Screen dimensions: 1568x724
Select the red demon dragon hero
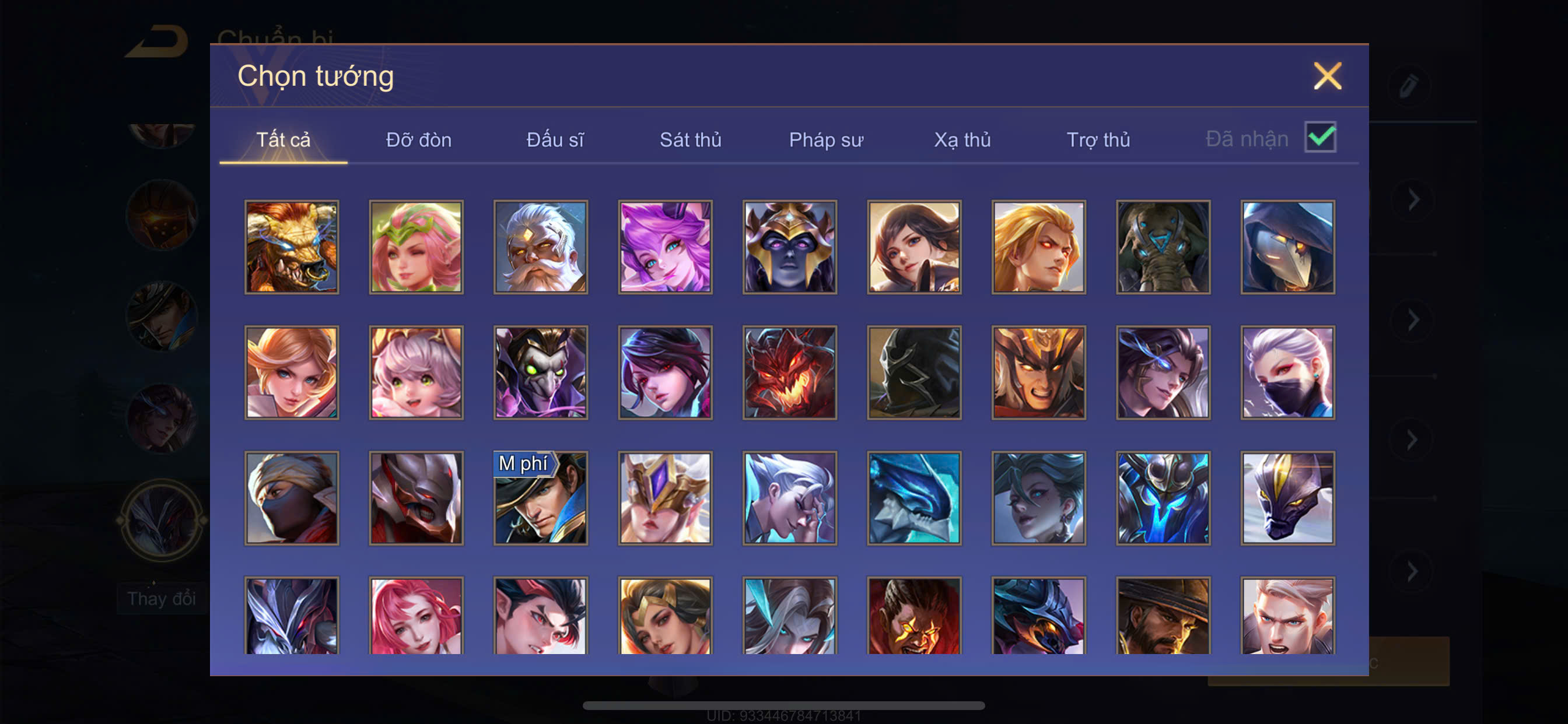(789, 372)
